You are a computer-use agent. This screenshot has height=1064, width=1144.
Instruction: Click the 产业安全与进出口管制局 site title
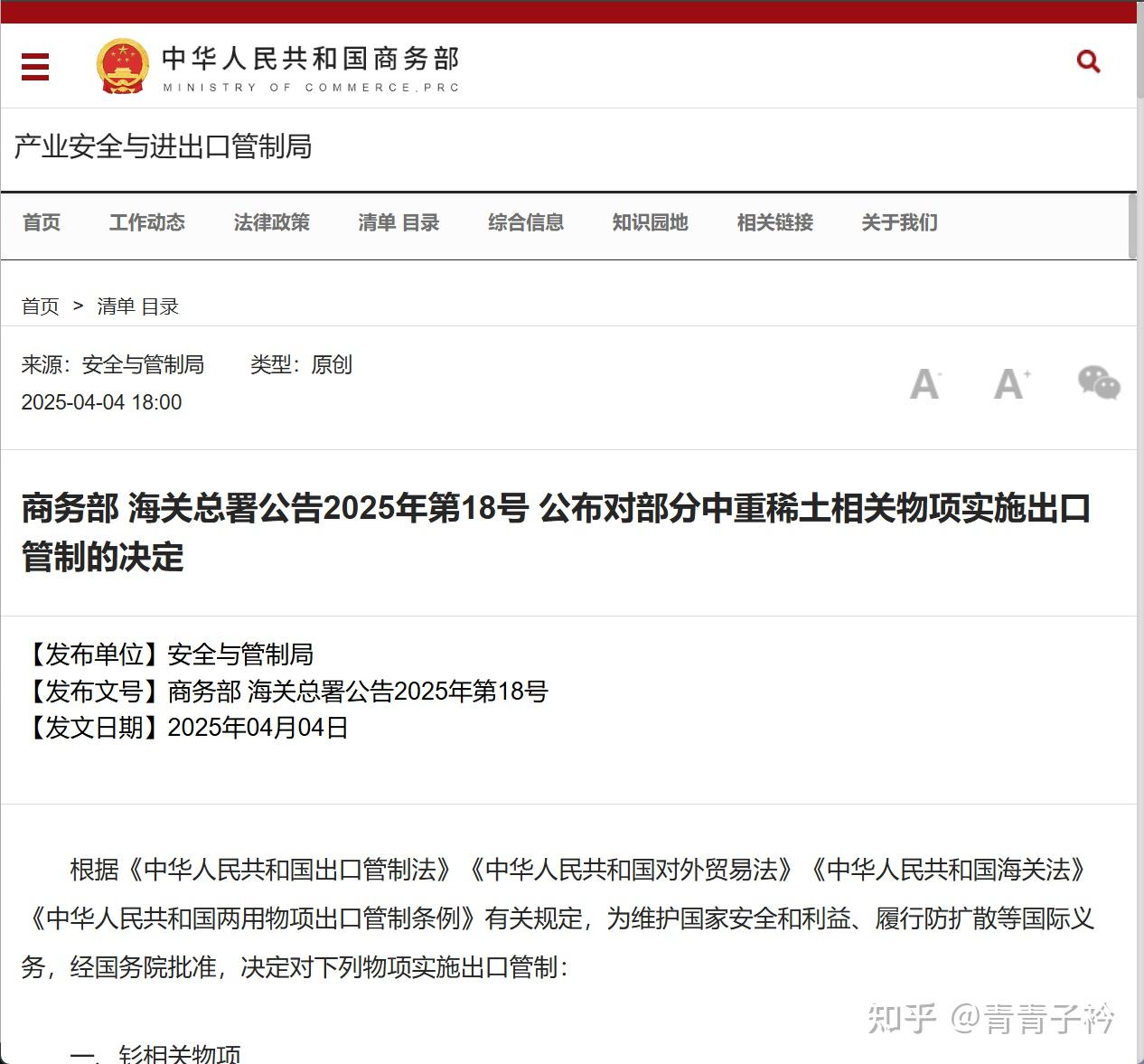[161, 147]
